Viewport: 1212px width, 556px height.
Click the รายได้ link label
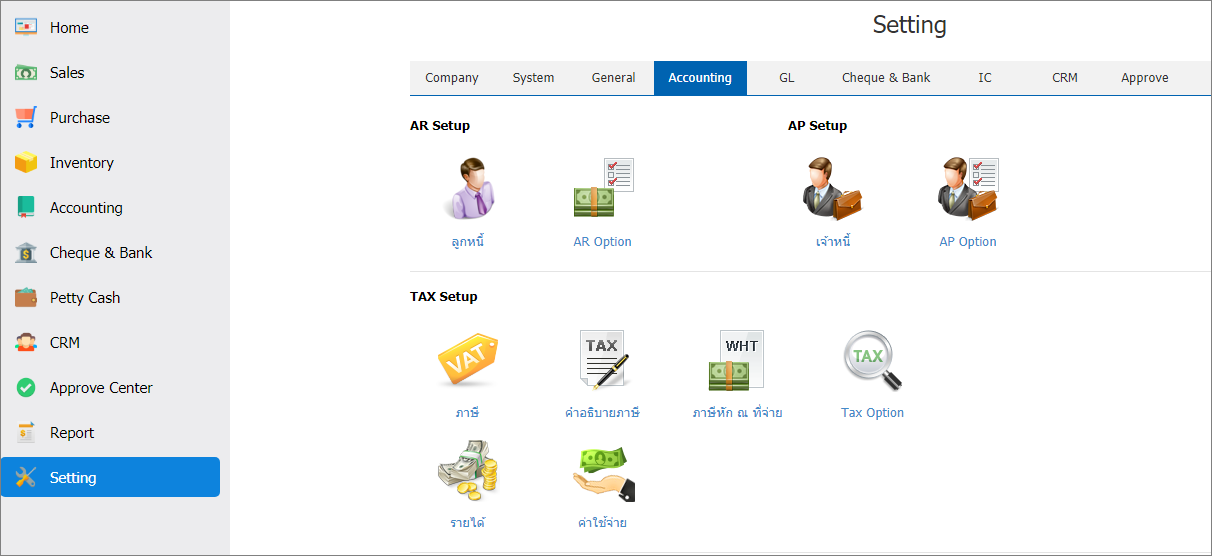(468, 522)
